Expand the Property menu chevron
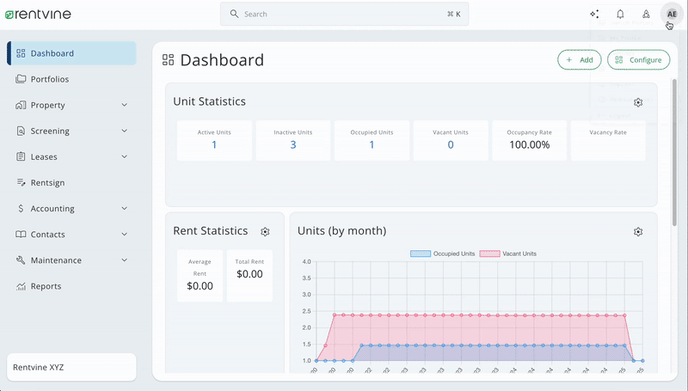 (x=125, y=105)
